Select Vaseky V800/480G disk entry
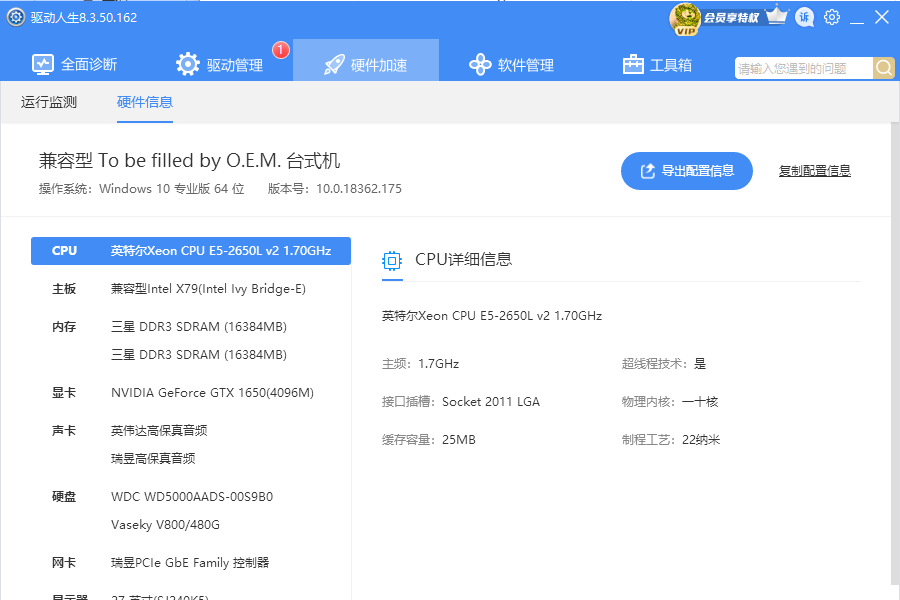 coord(165,525)
